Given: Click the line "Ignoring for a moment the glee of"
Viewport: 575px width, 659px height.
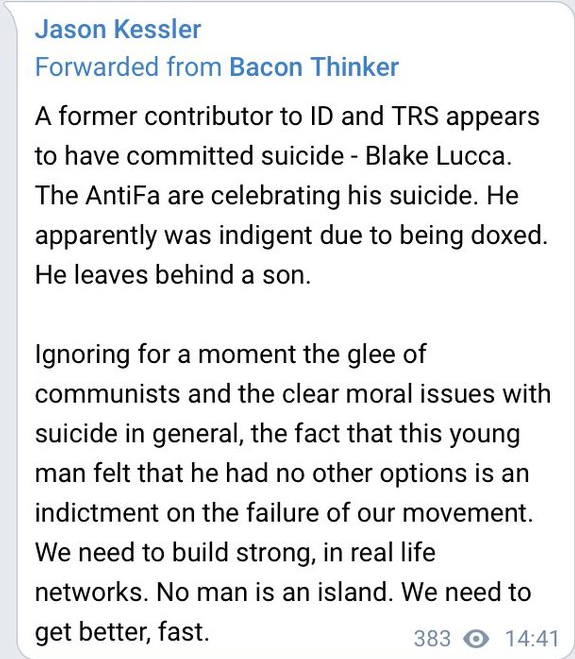Looking at the screenshot, I should 231,354.
